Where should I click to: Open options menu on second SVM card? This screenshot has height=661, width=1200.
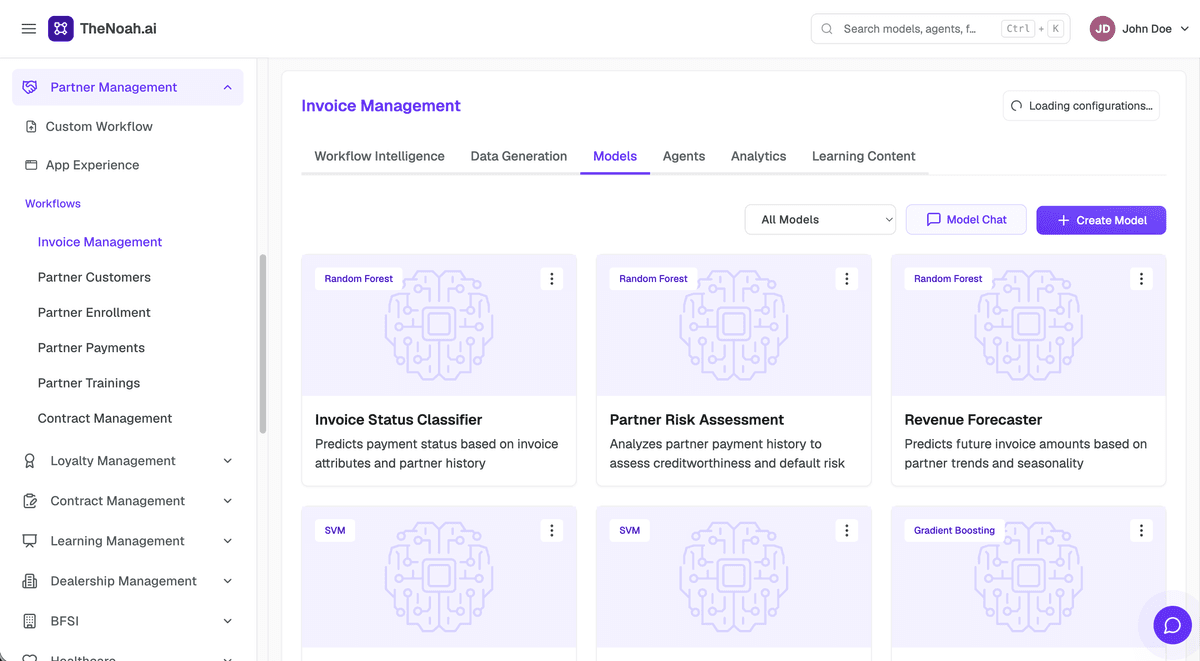coord(847,530)
